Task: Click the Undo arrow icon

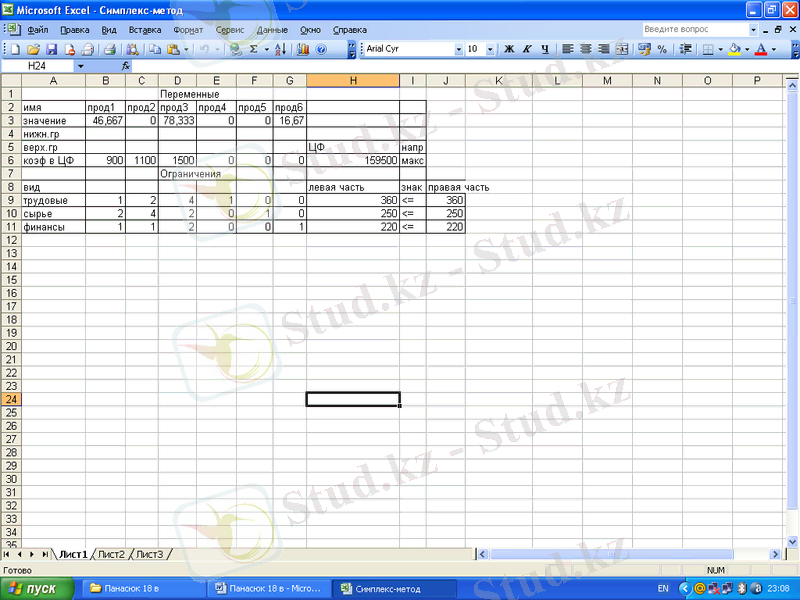Action: pos(204,49)
